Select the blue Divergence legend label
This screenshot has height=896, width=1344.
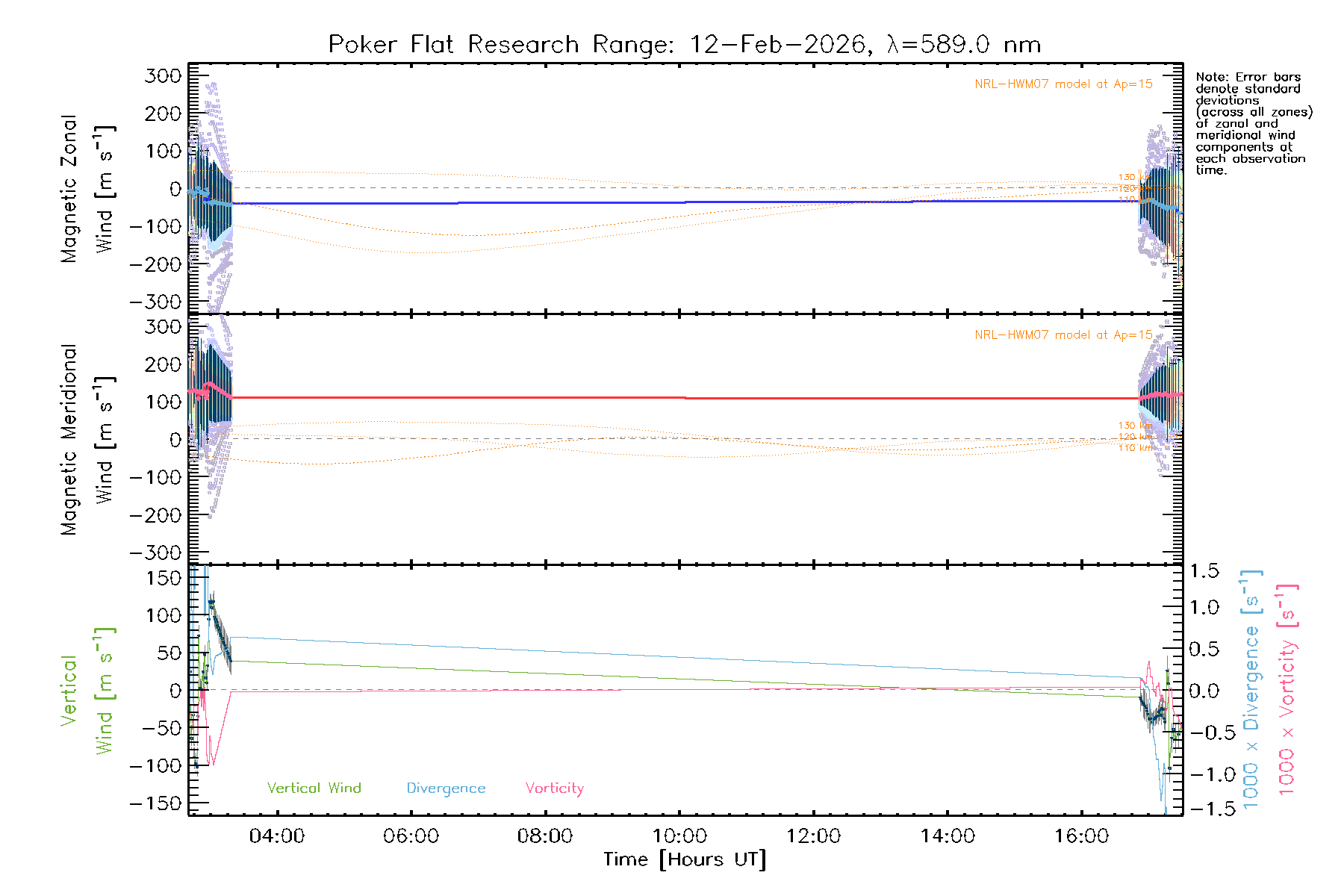[x=446, y=788]
